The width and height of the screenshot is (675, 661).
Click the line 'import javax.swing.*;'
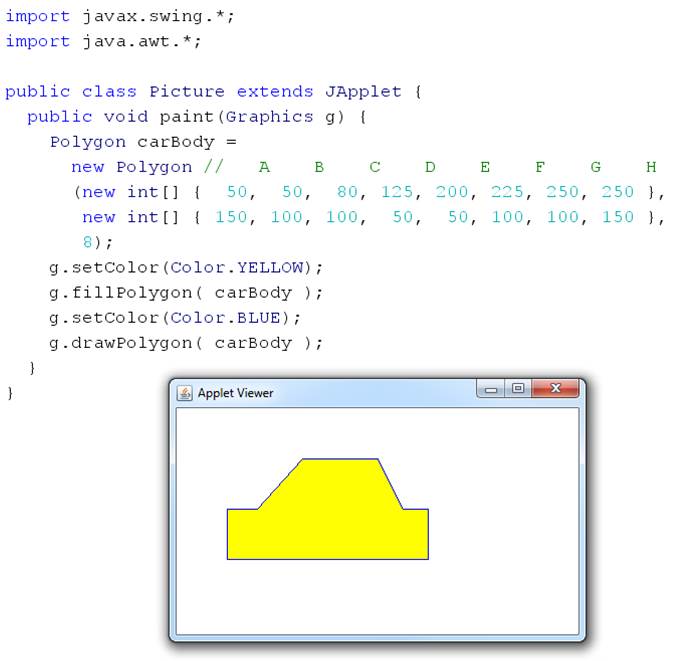click(120, 16)
